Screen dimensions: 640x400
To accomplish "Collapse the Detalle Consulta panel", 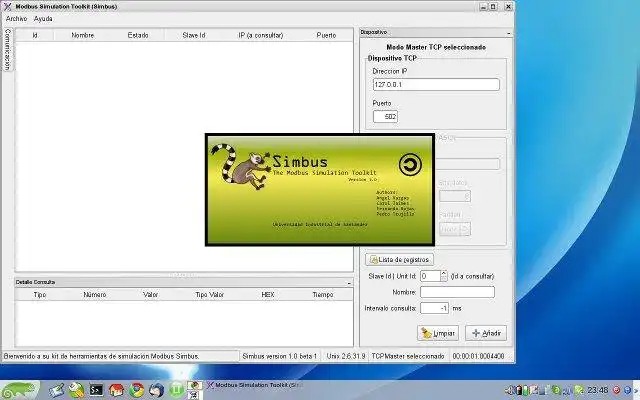I will click(349, 282).
